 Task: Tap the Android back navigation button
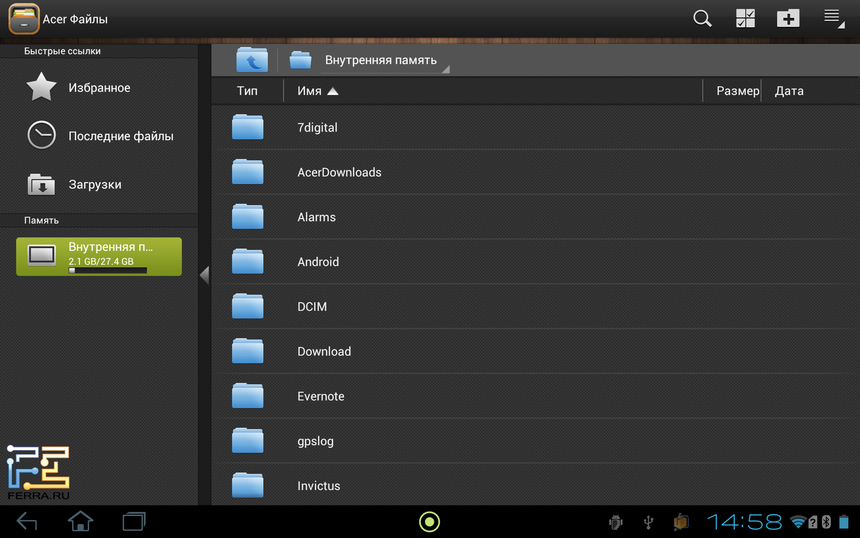click(27, 522)
